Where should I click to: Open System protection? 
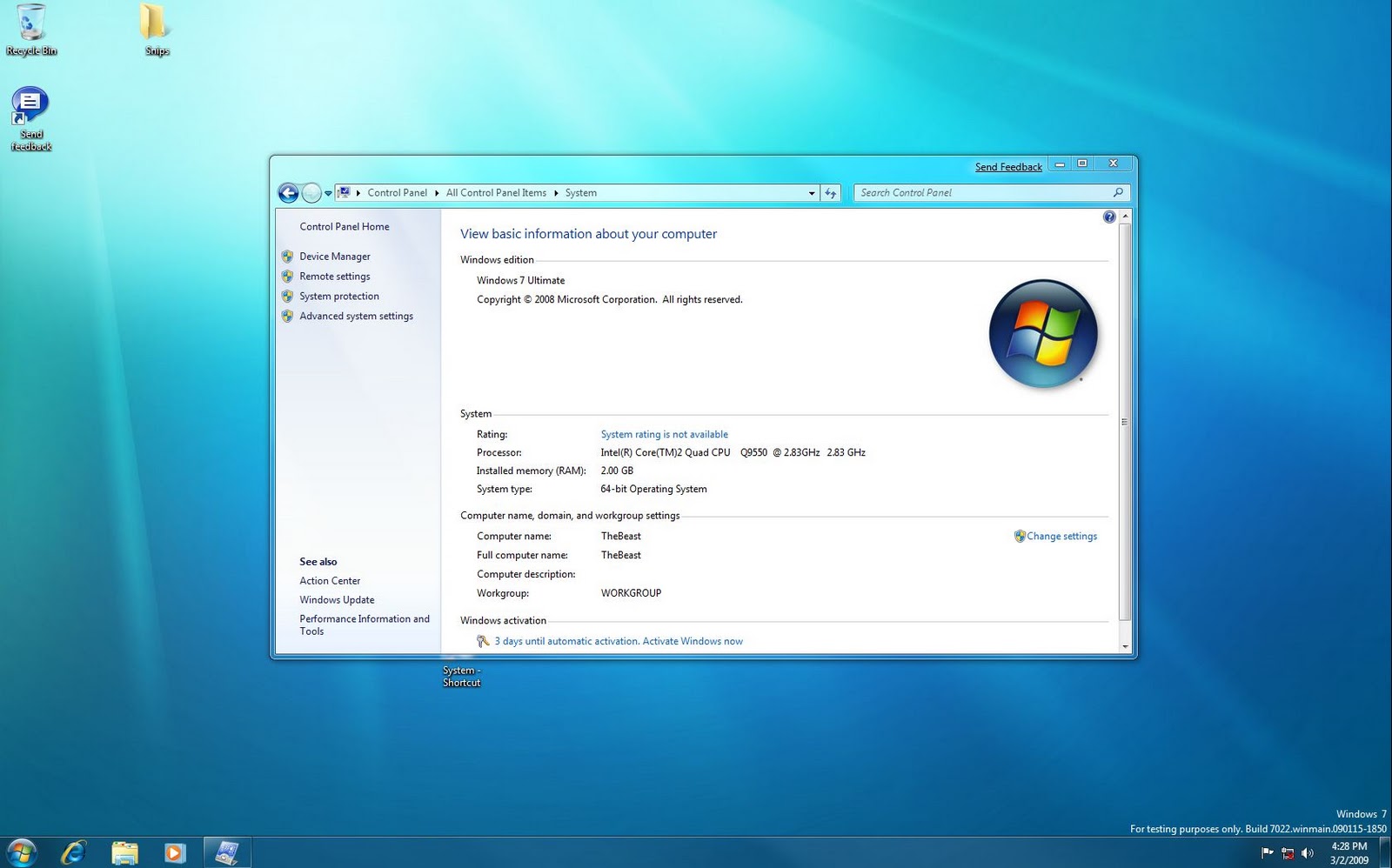pyautogui.click(x=339, y=297)
